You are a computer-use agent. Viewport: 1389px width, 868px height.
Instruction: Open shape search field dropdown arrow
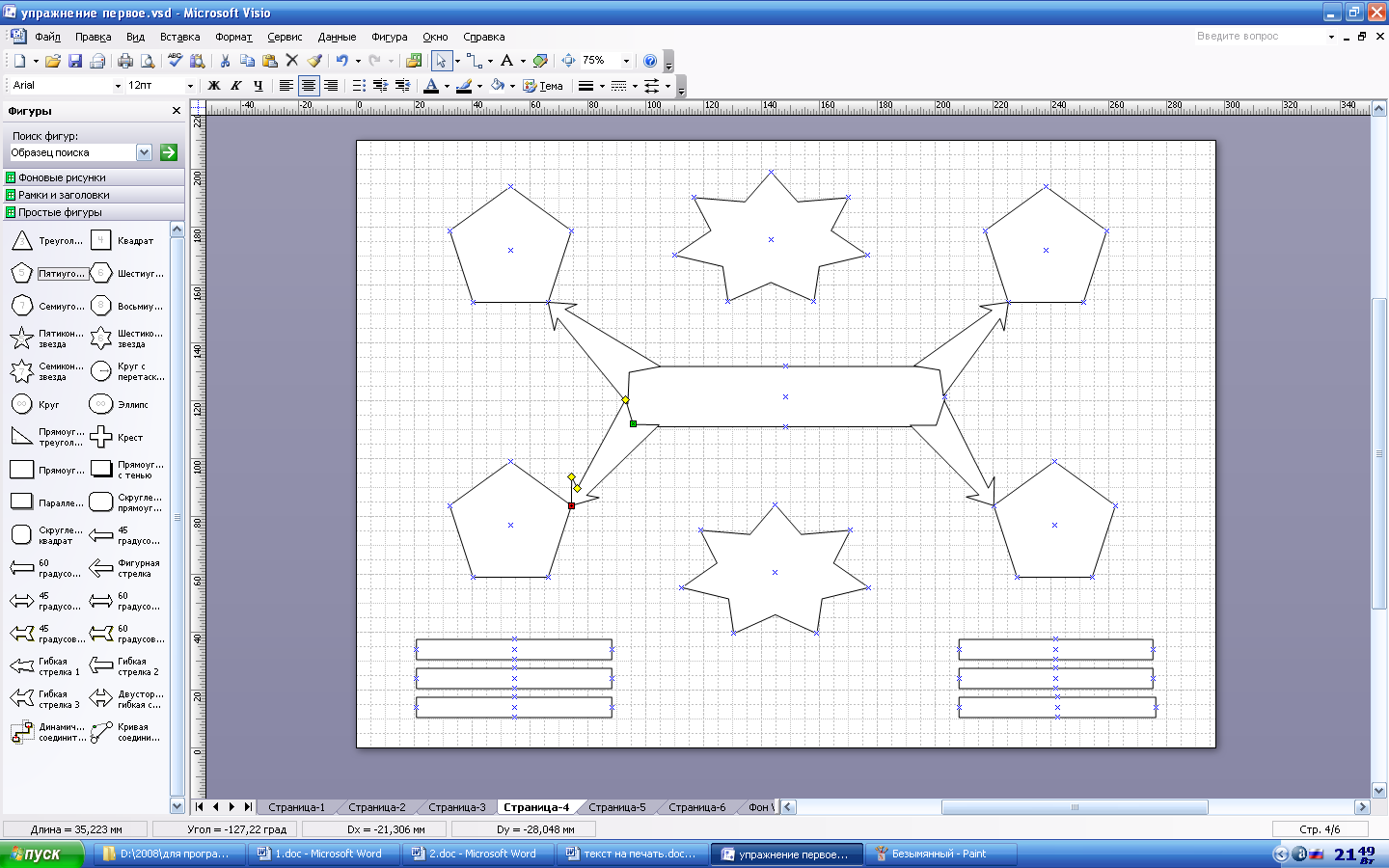pos(144,152)
